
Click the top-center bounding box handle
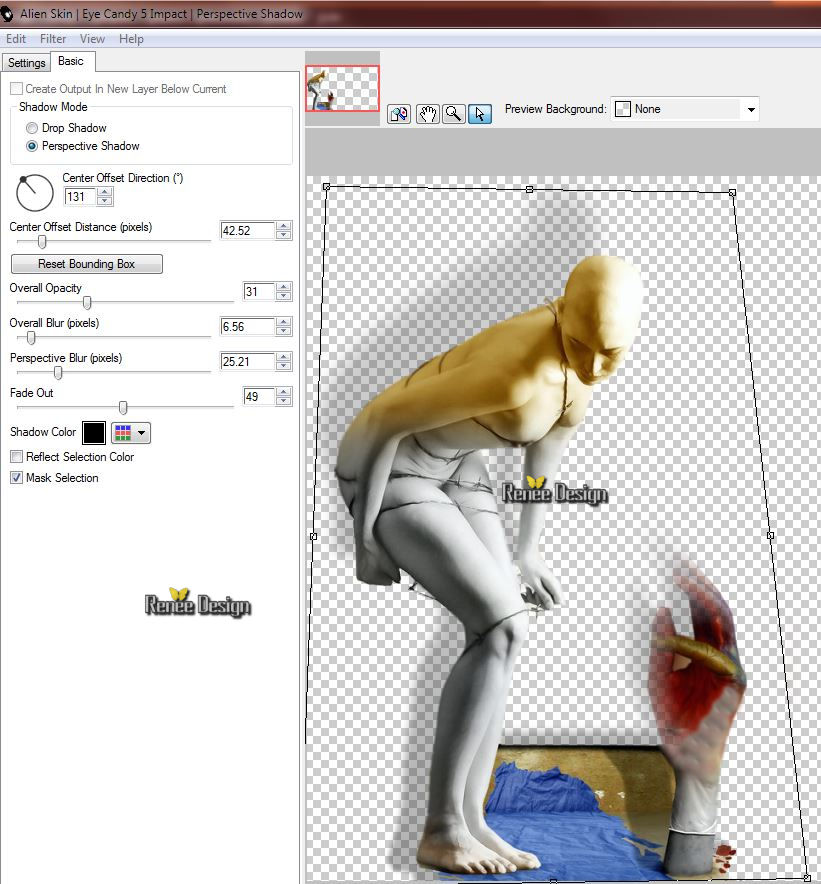[529, 189]
